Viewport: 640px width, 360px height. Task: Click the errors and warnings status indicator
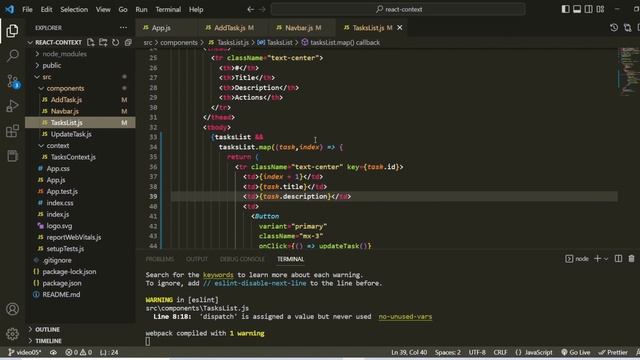(x=78, y=352)
